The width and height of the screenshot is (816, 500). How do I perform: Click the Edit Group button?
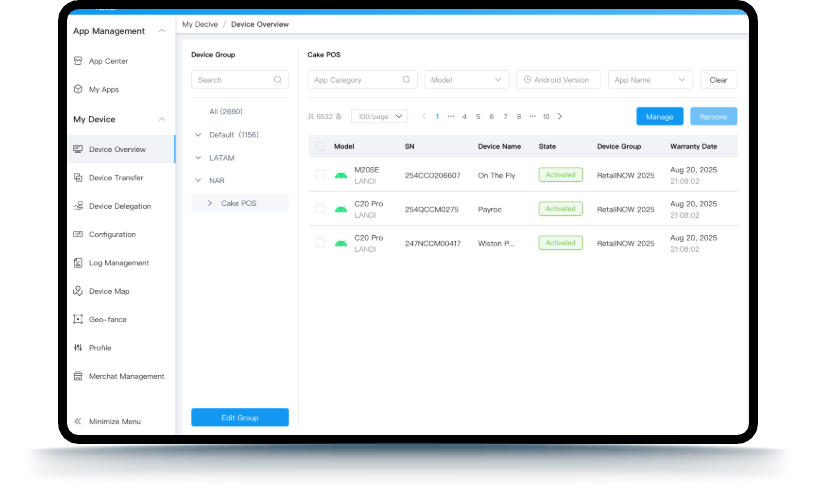240,417
